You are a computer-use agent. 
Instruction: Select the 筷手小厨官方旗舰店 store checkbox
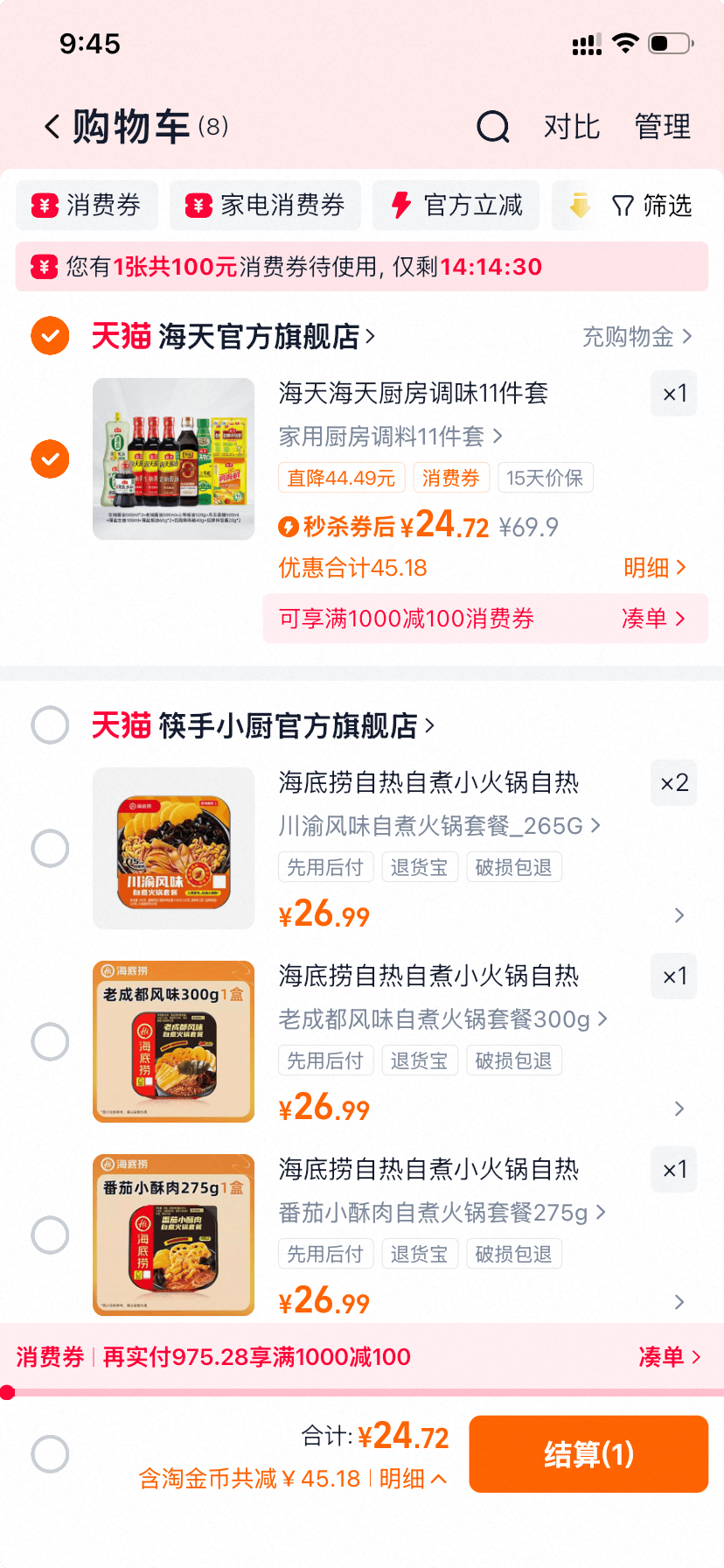pos(50,725)
